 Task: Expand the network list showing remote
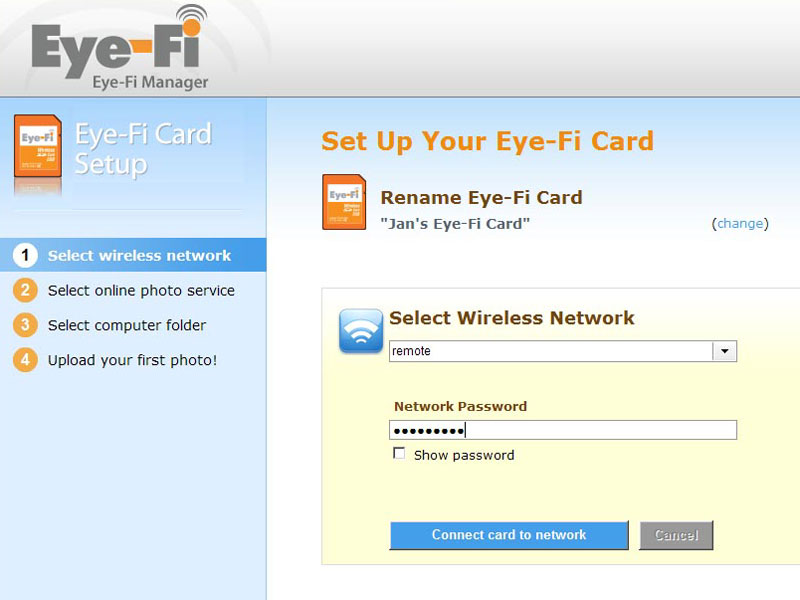(x=563, y=351)
